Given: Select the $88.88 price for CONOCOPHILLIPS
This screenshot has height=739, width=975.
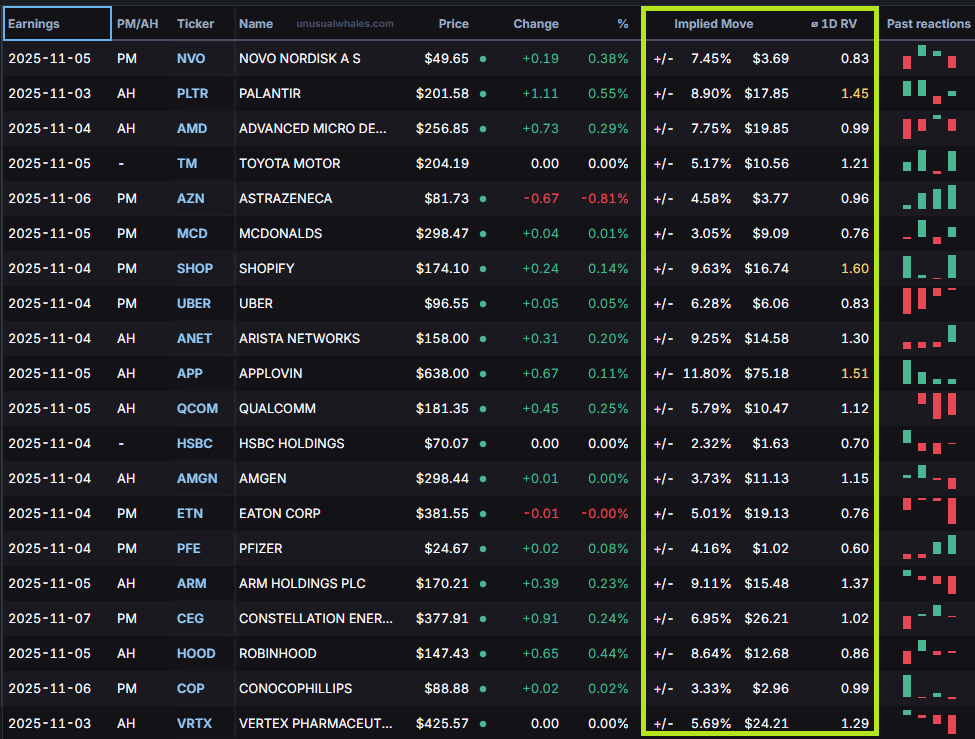Looking at the screenshot, I should (446, 688).
